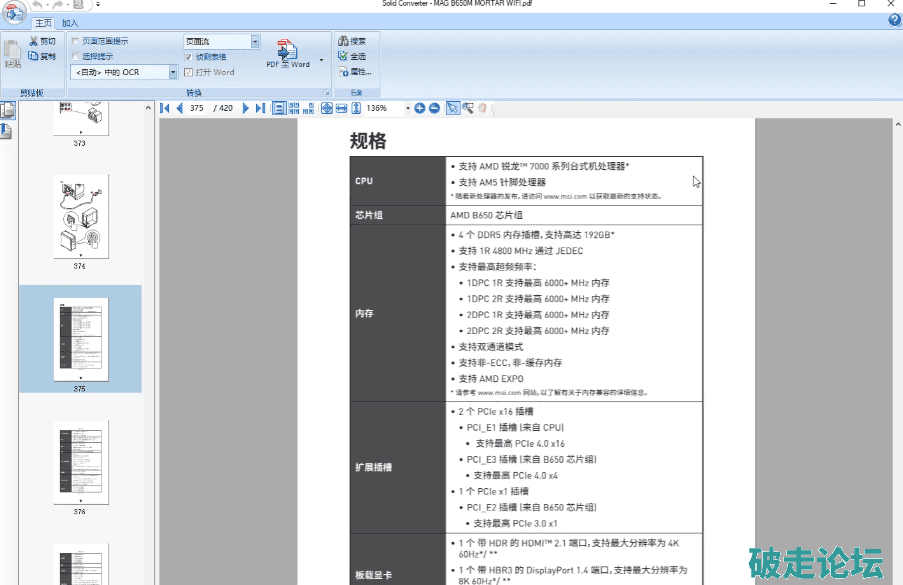Click document view scroll up arrow

tap(898, 124)
